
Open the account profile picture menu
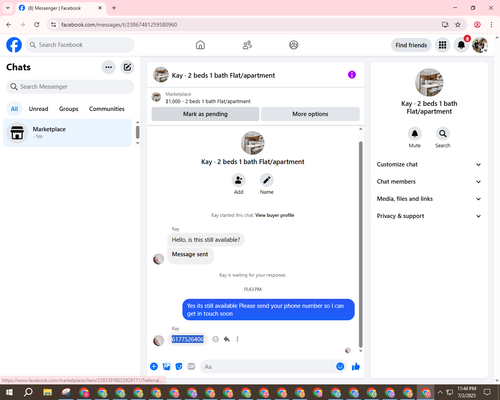pos(480,45)
